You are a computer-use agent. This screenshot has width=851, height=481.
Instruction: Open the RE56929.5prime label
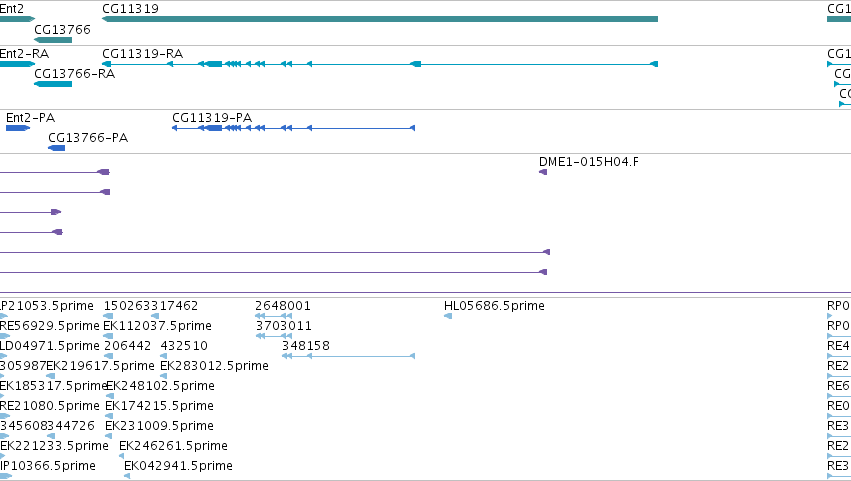pyautogui.click(x=50, y=326)
